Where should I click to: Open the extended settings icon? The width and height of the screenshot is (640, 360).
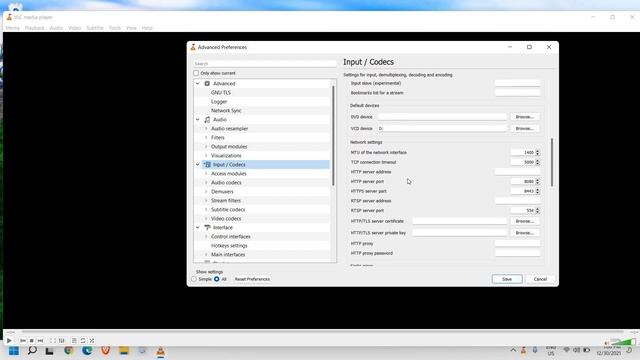click(61, 340)
